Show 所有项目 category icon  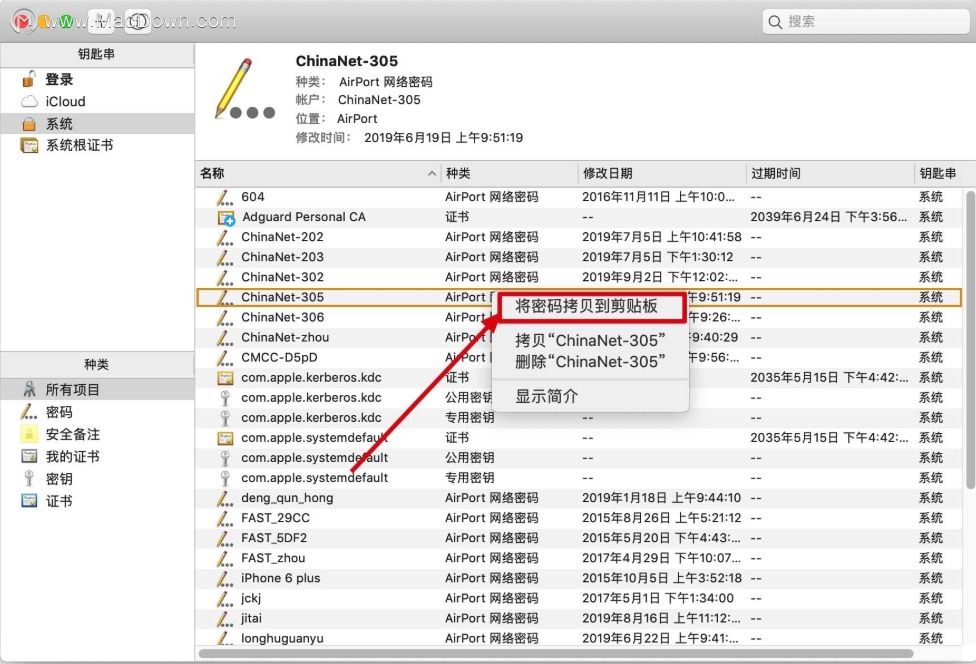point(29,390)
